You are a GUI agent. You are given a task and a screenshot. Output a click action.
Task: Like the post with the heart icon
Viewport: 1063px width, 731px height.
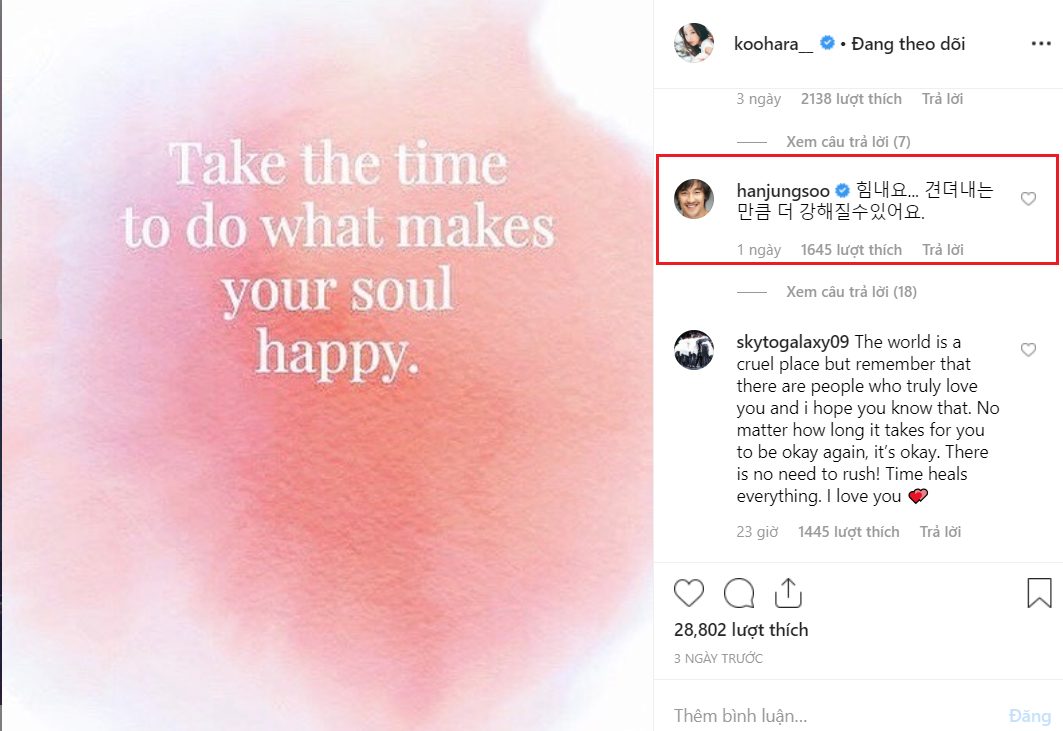click(689, 593)
